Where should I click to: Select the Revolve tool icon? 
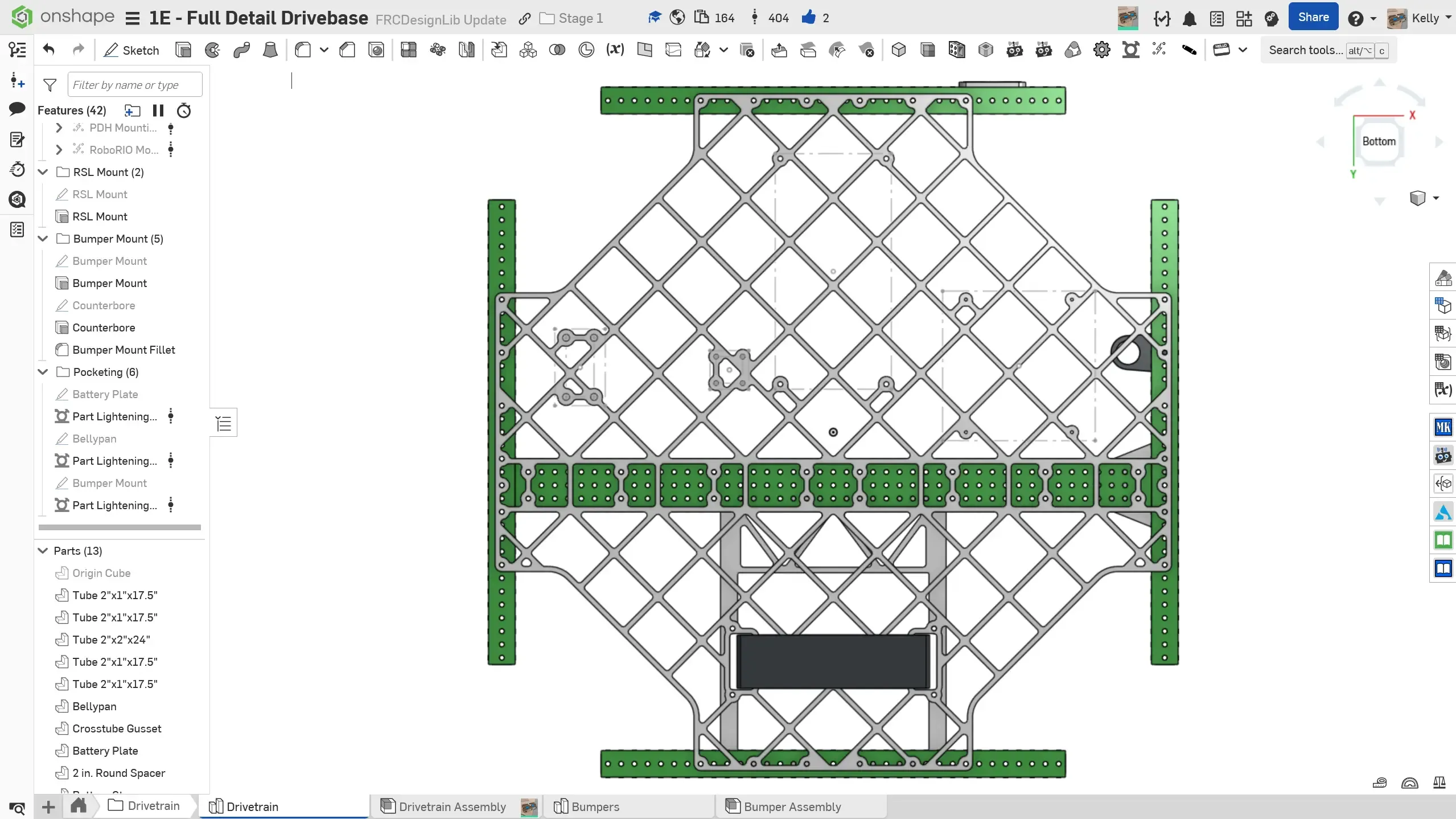pyautogui.click(x=212, y=50)
